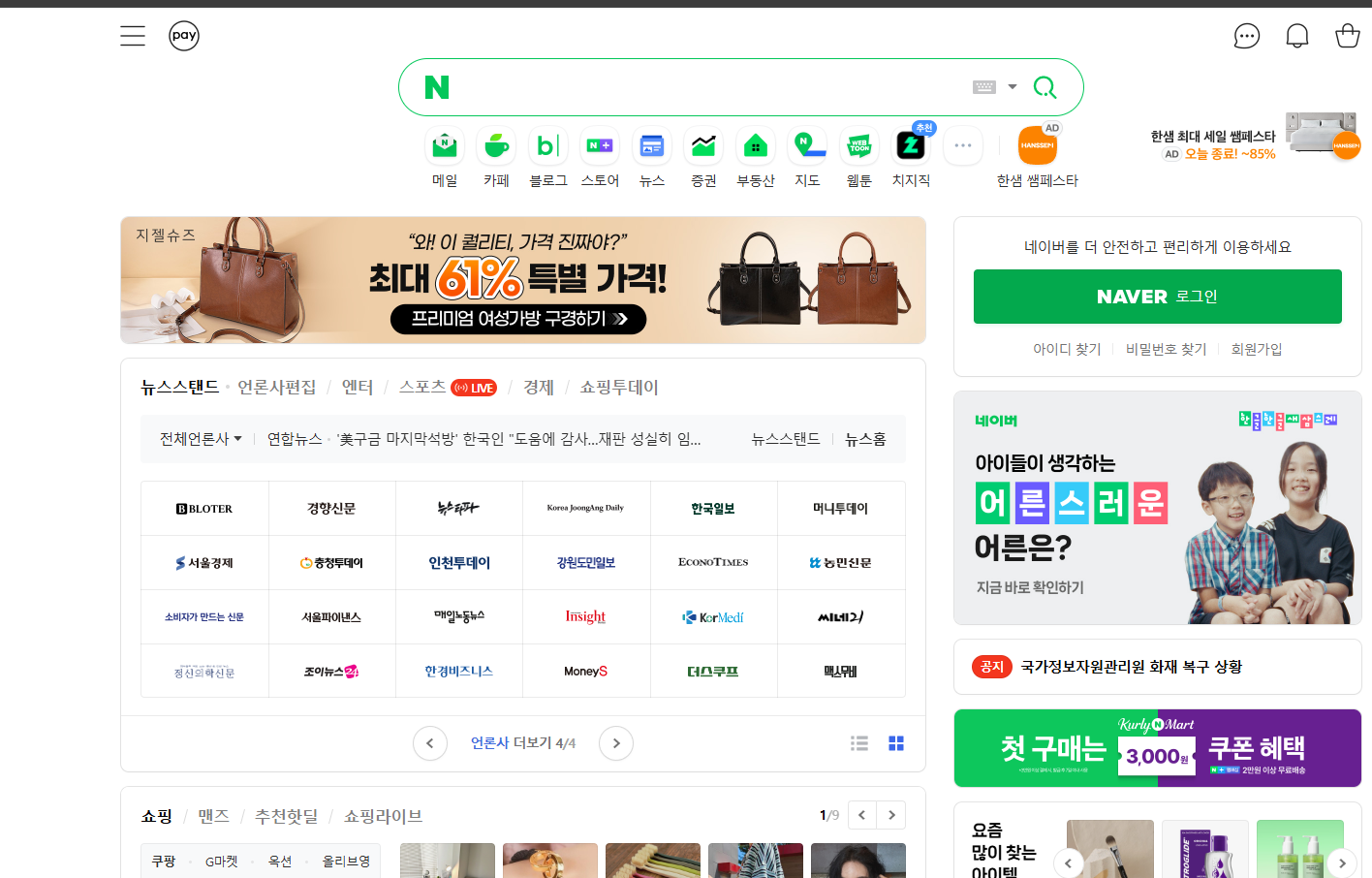The image size is (1372, 878).
Task: Select 경제 tab
Action: pyautogui.click(x=539, y=388)
